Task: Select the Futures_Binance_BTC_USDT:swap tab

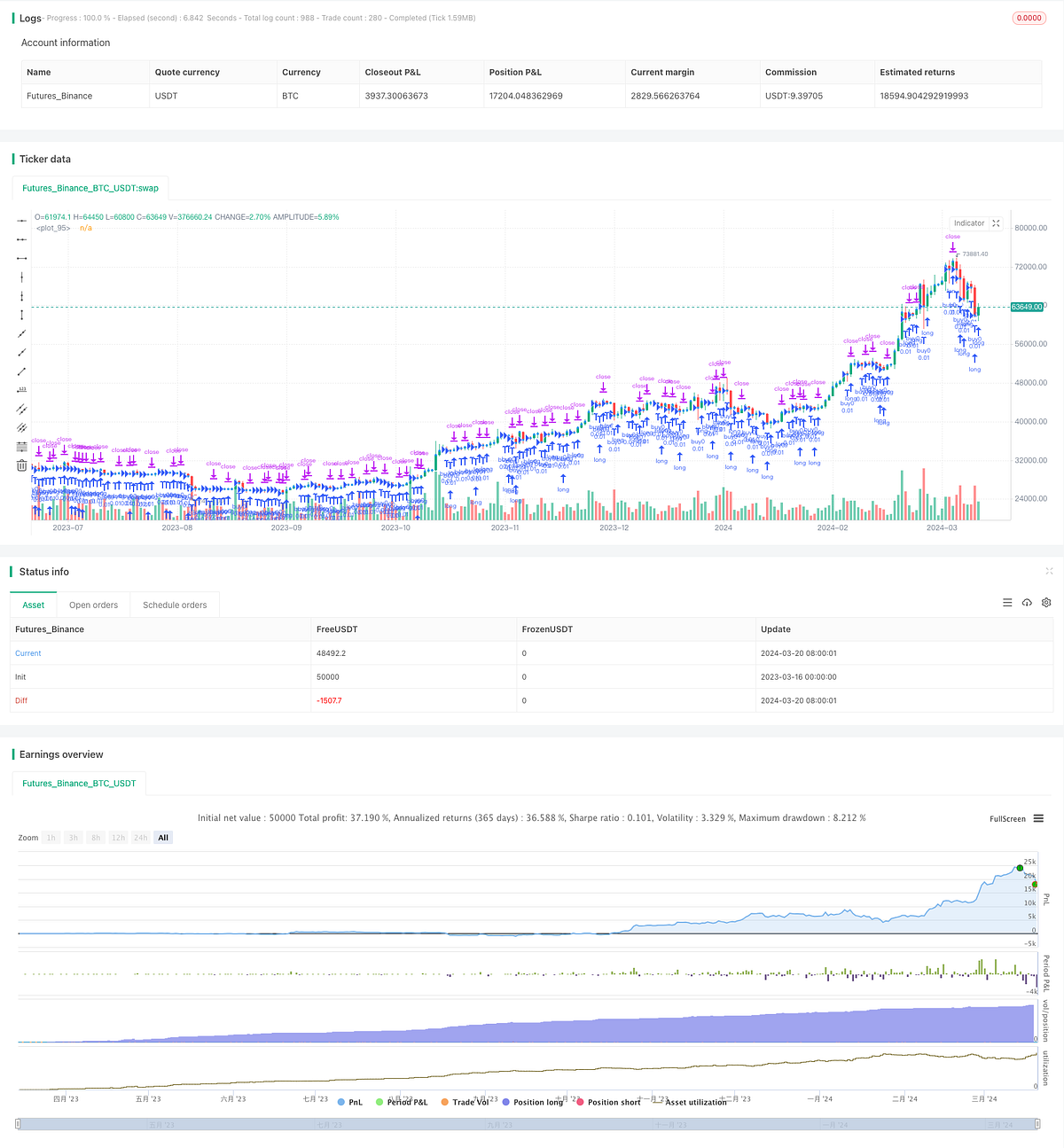Action: click(90, 187)
